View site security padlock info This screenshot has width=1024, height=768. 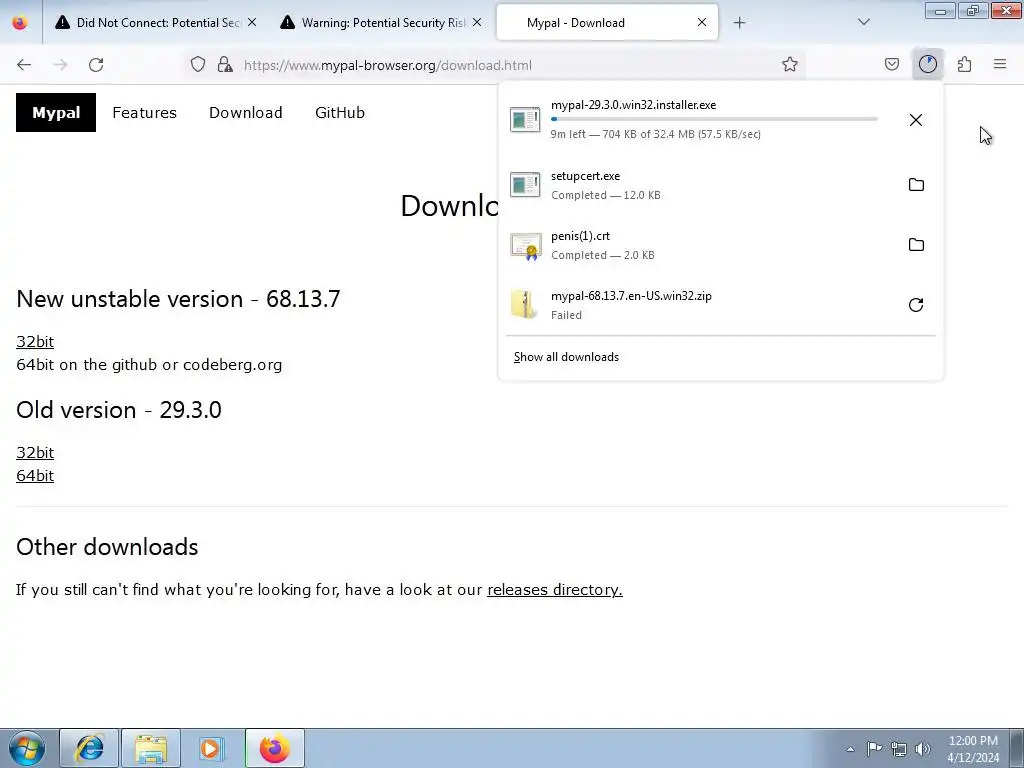pos(225,64)
